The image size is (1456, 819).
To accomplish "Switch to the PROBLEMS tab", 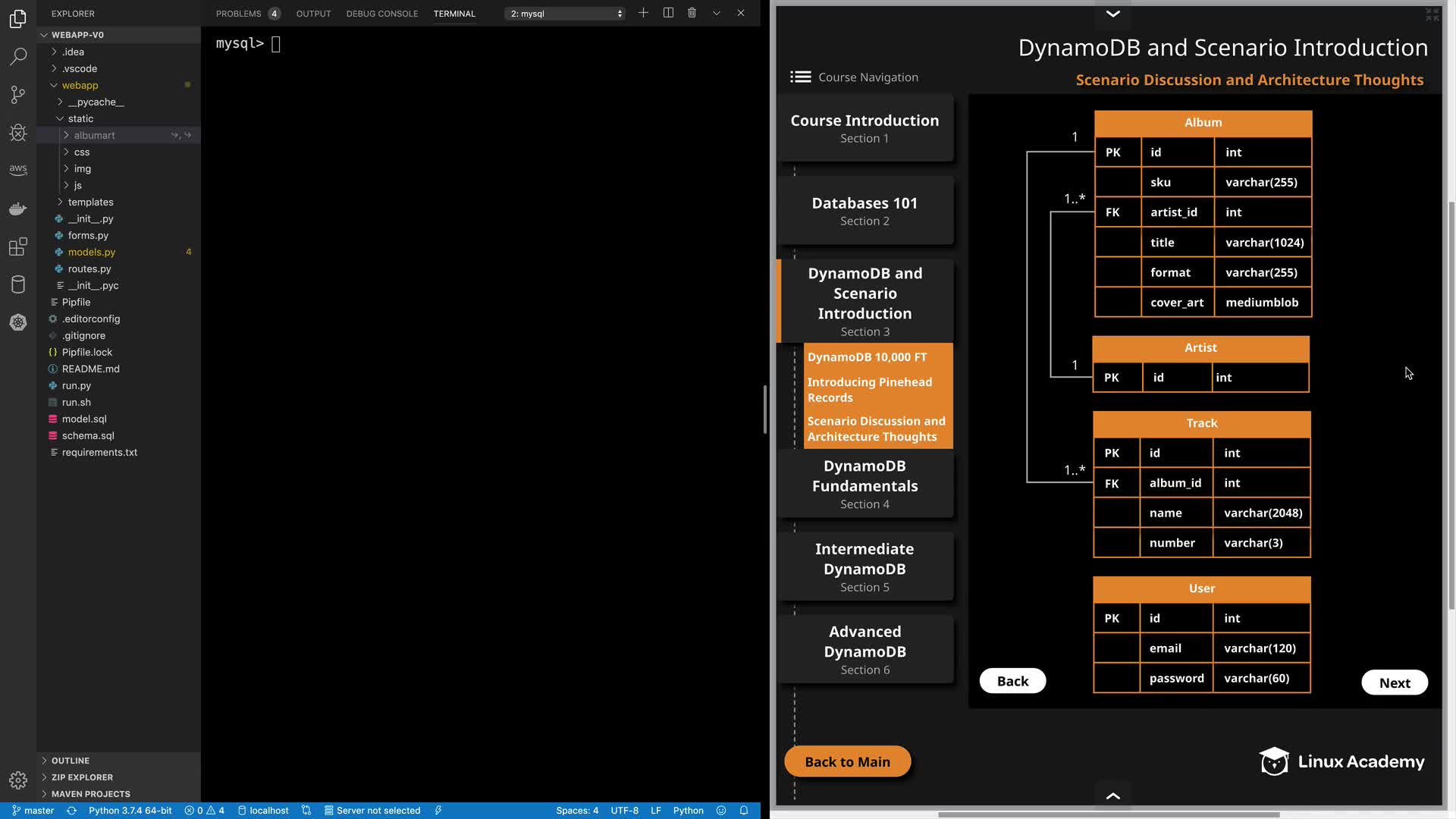I will coord(238,14).
